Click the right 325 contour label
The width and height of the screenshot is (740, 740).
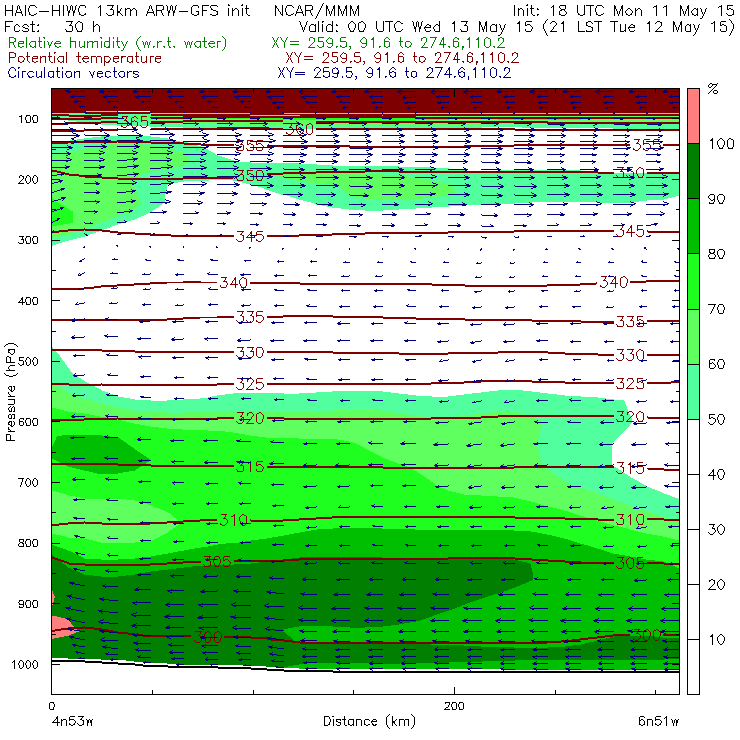(630, 383)
